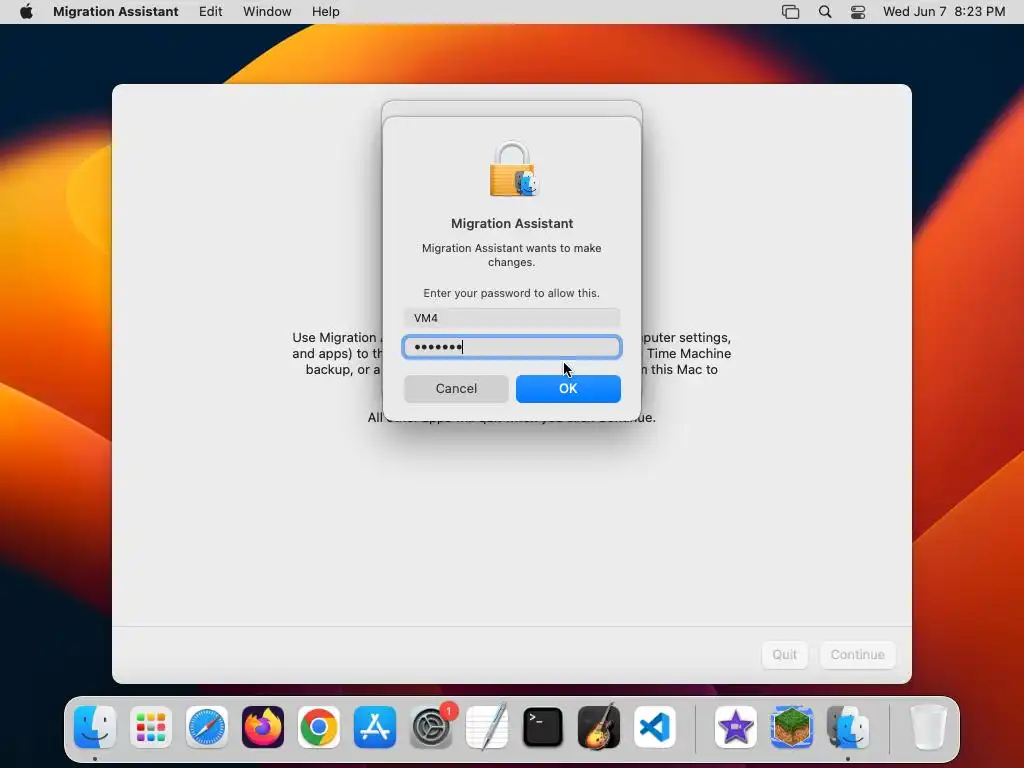The height and width of the screenshot is (768, 1024).
Task: Click Quit in the Migration Assistant window
Action: coord(784,654)
